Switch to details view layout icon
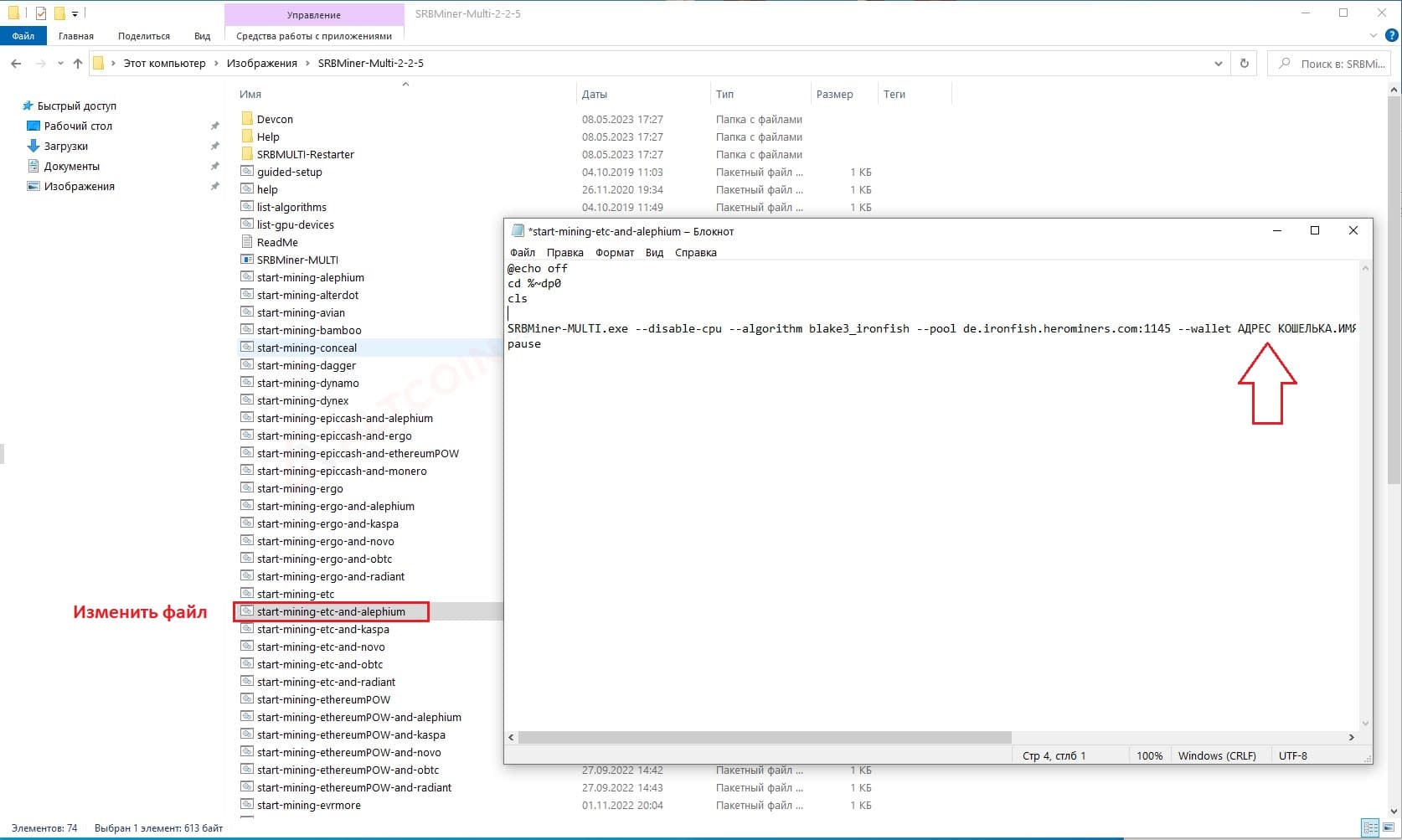 (x=1370, y=827)
